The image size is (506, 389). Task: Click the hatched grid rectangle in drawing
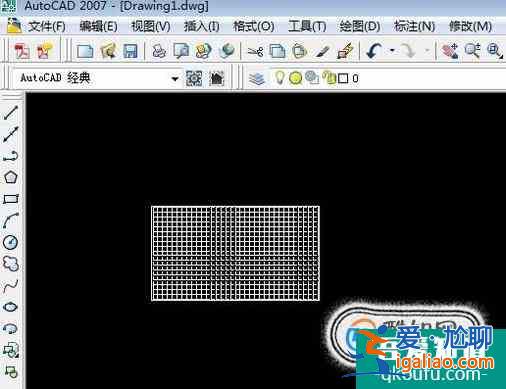click(235, 253)
